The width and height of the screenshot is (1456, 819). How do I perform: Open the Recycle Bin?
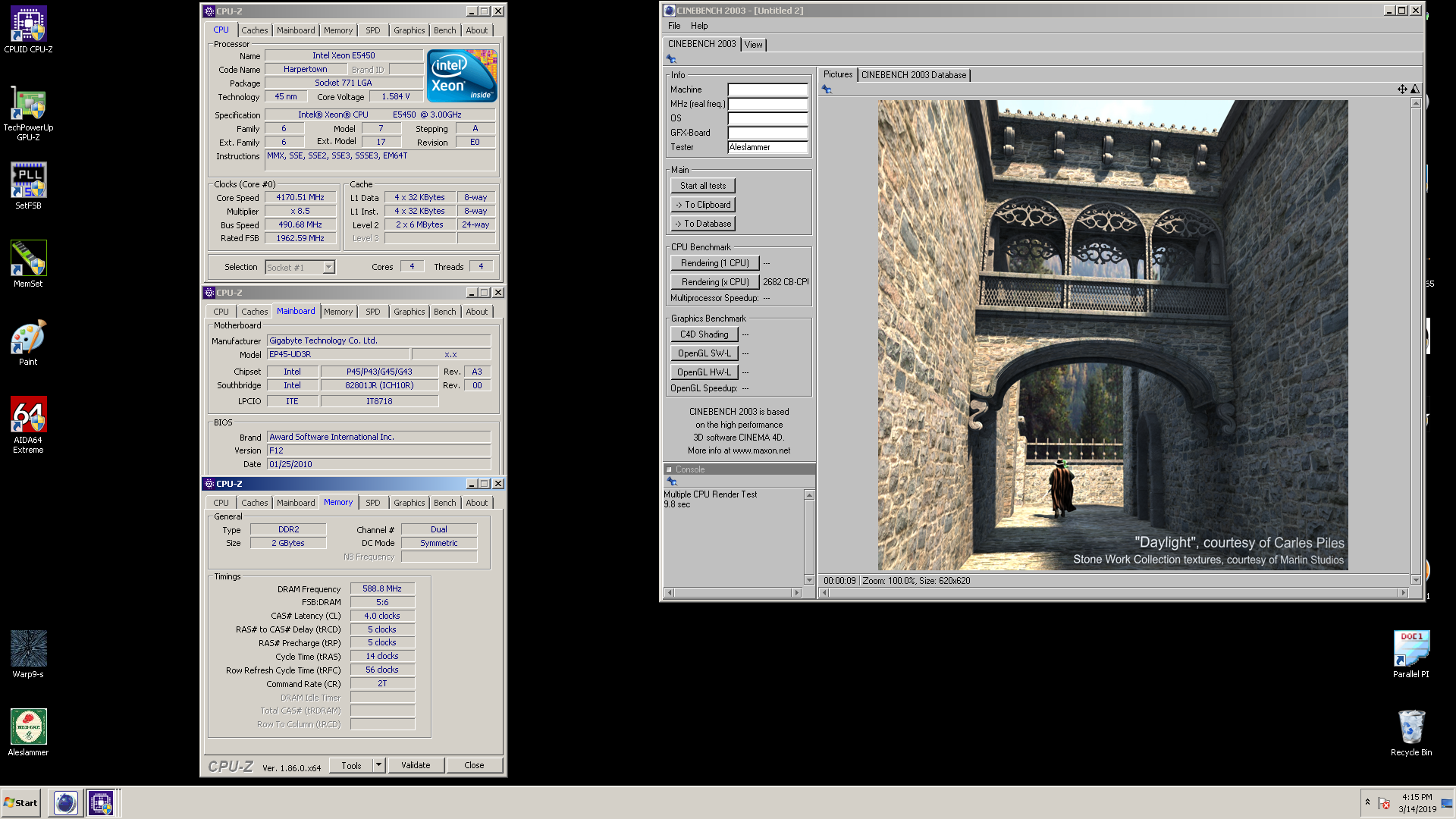[1411, 732]
